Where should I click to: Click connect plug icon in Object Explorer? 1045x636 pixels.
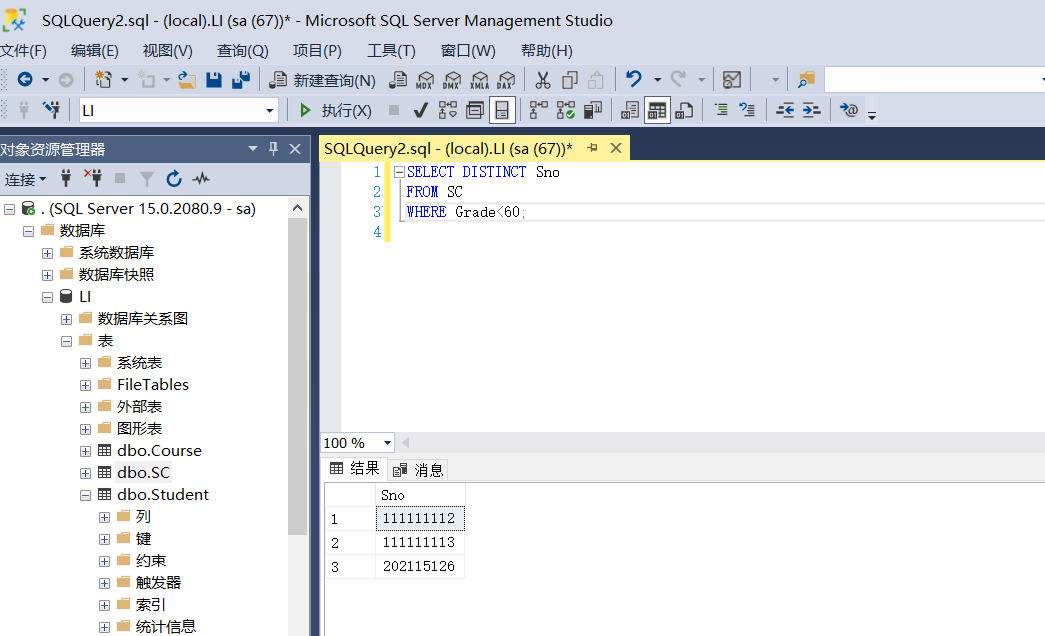point(65,178)
